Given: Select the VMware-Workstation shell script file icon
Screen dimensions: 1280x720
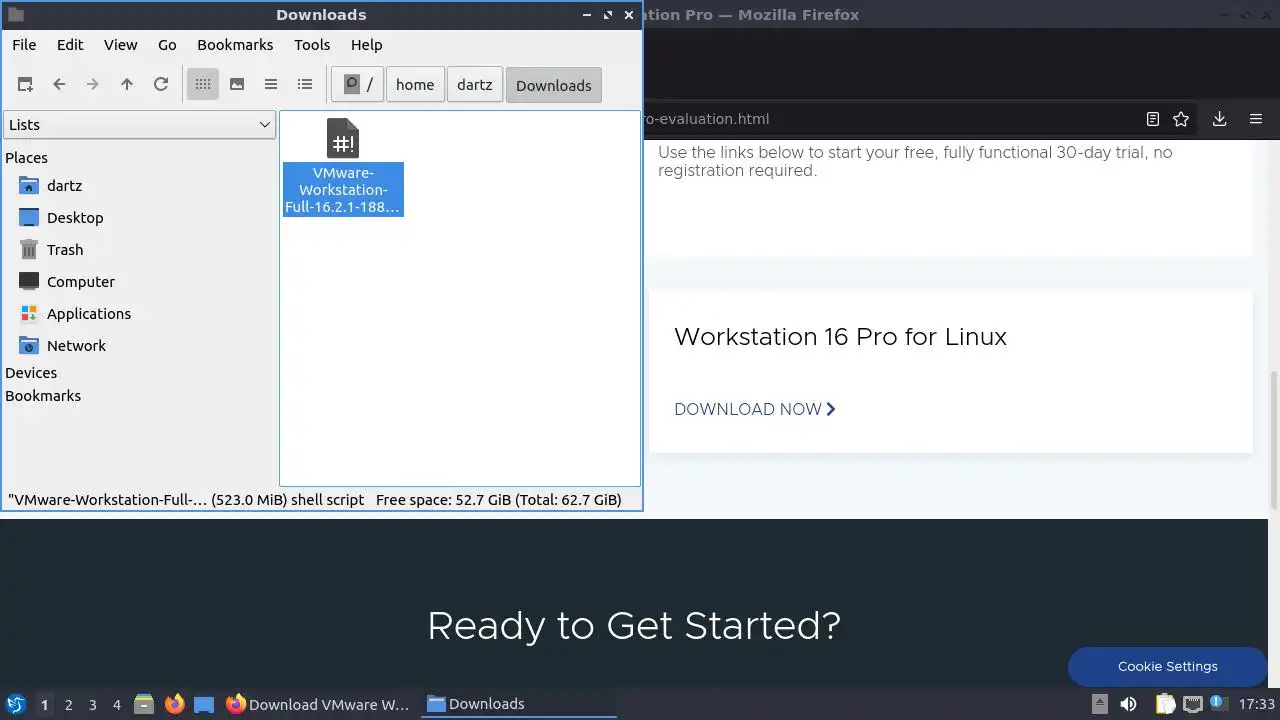Looking at the screenshot, I should (x=343, y=138).
